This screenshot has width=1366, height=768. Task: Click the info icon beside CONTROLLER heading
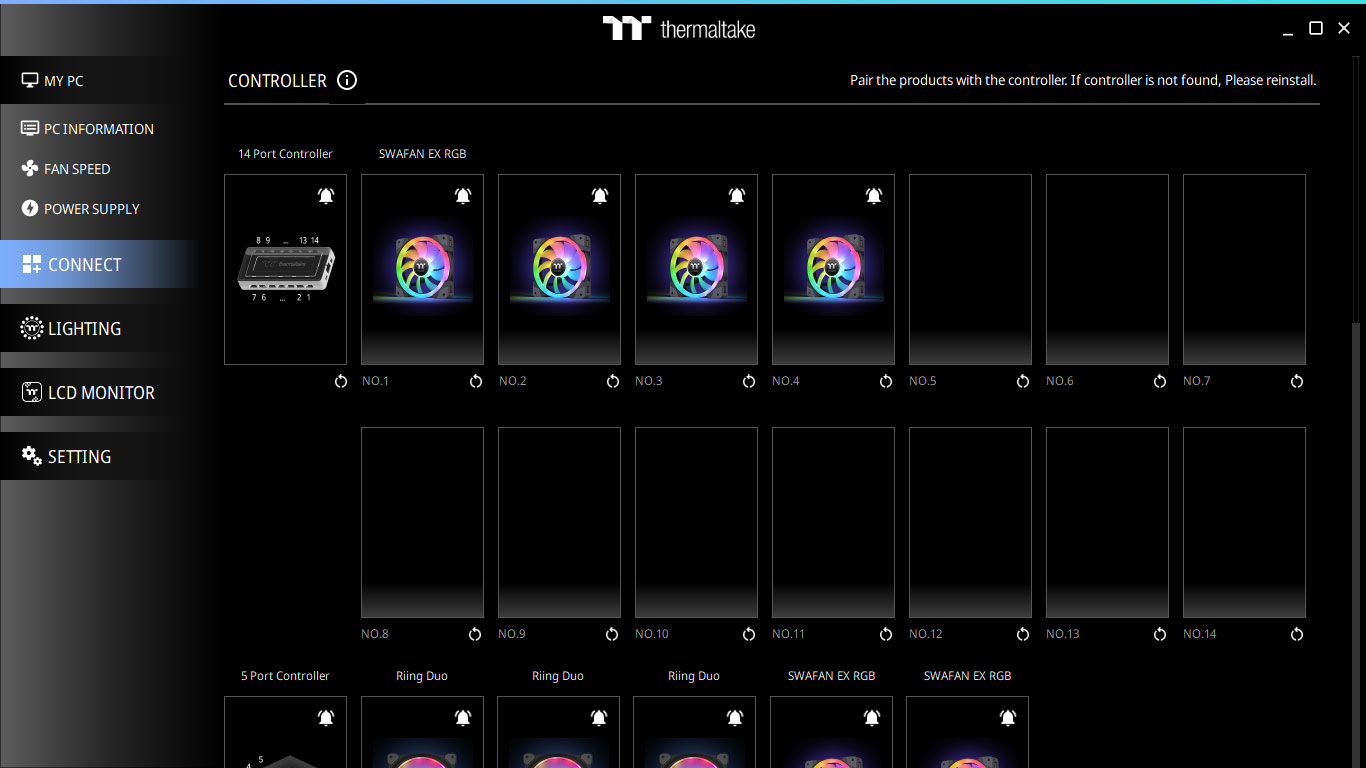tap(347, 81)
